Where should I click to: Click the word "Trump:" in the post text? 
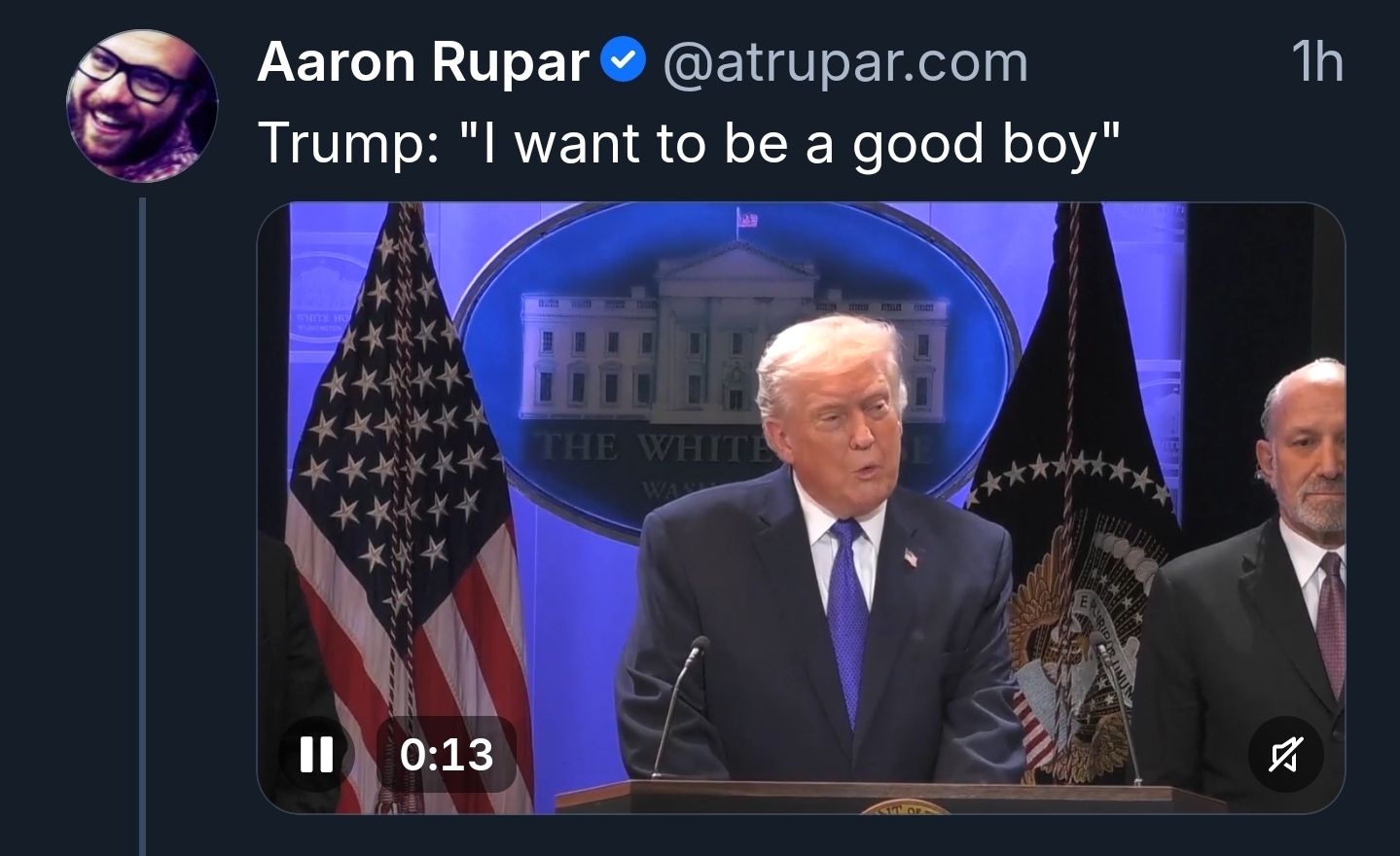pos(349,143)
